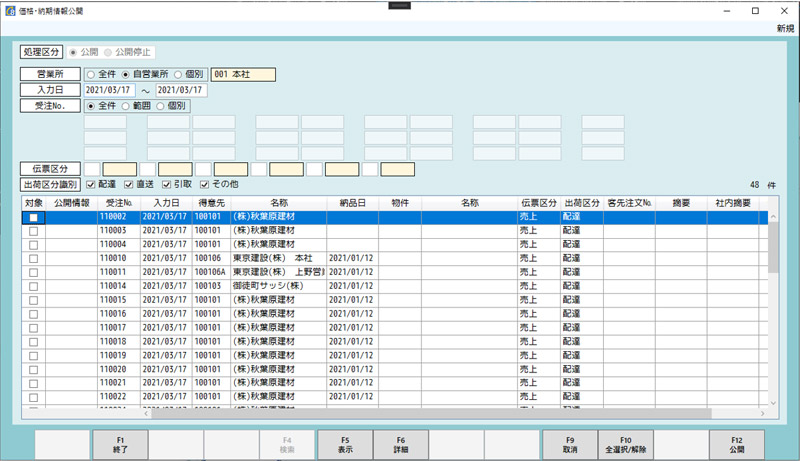Maximize the 価格・納期情報公開 window
800x461 pixels.
point(756,11)
